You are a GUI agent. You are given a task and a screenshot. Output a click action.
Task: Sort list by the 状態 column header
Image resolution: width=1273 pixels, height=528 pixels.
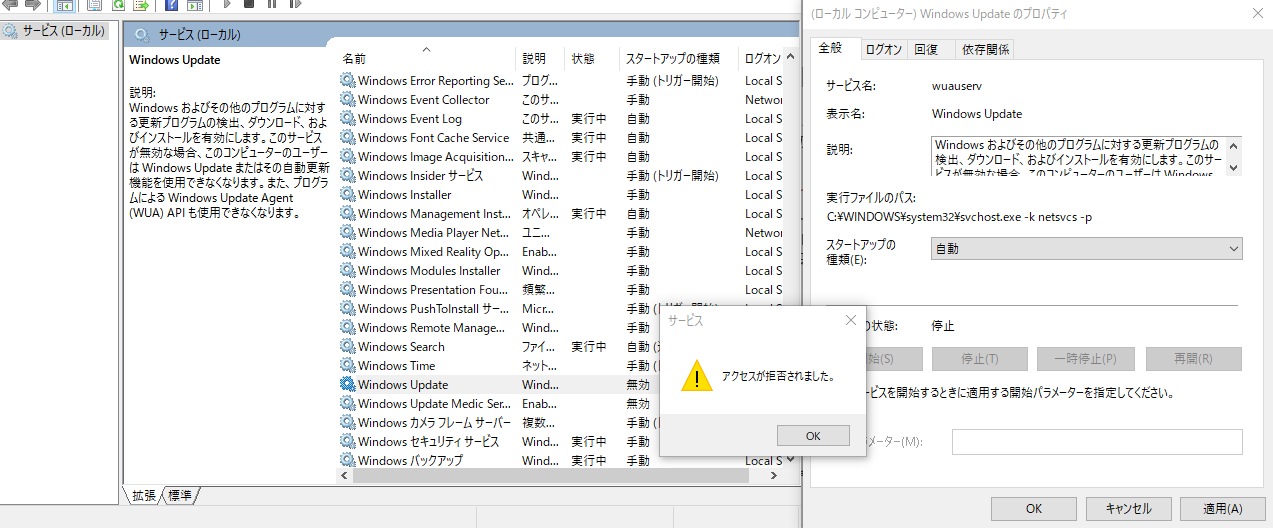(592, 59)
